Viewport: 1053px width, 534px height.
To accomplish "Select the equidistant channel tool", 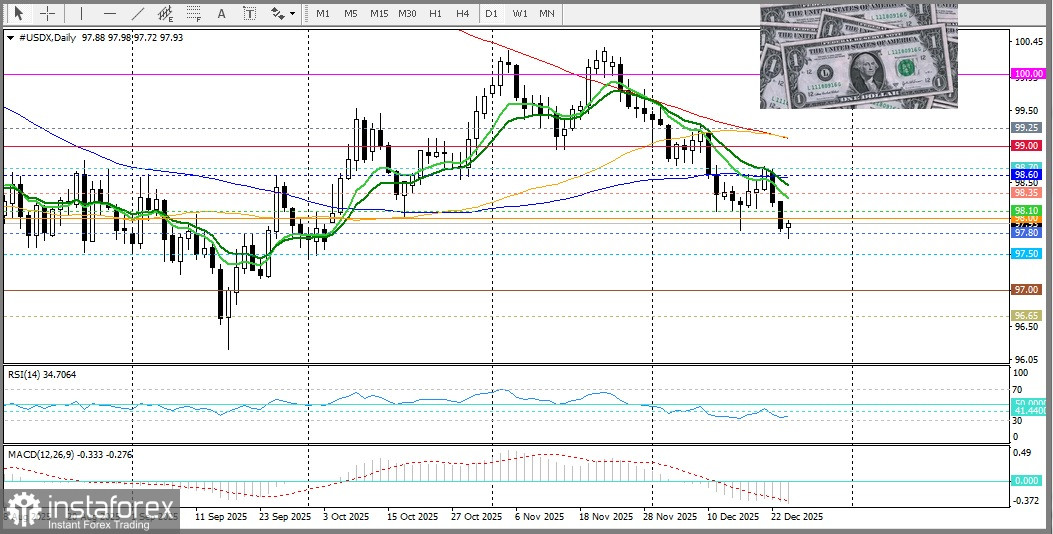I will [x=166, y=14].
